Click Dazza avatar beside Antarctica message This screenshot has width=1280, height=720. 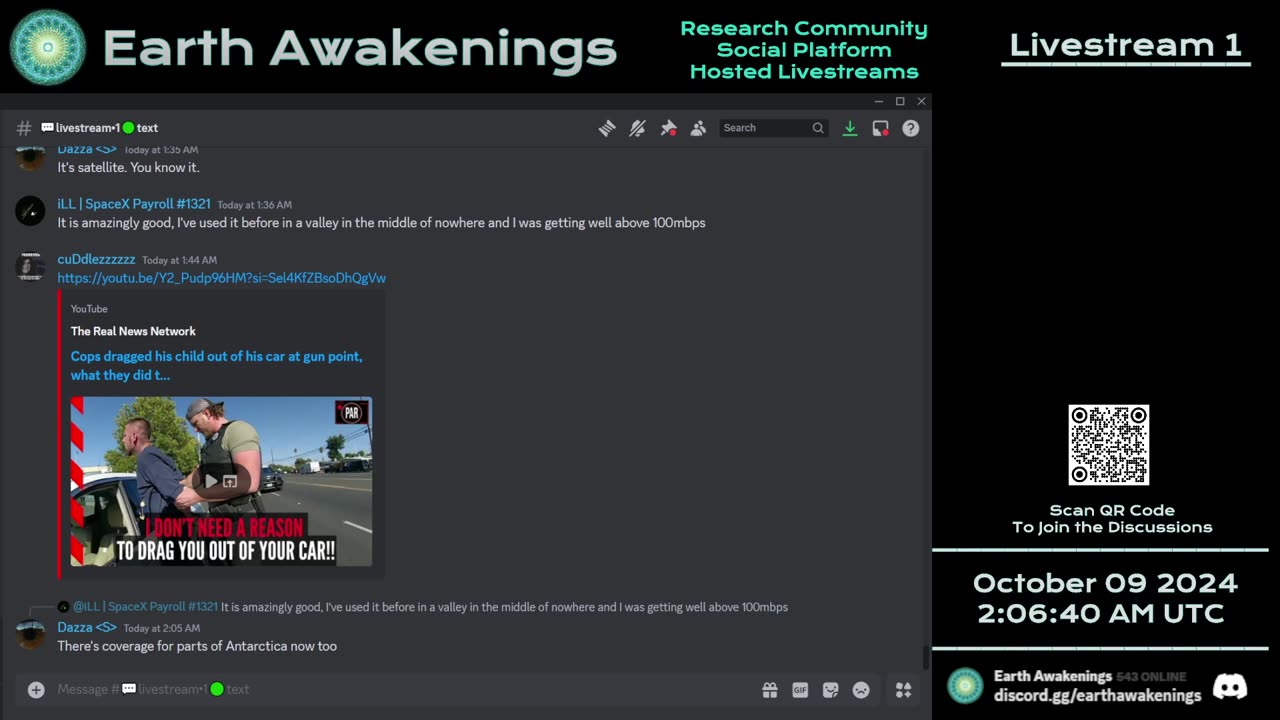[x=30, y=635]
